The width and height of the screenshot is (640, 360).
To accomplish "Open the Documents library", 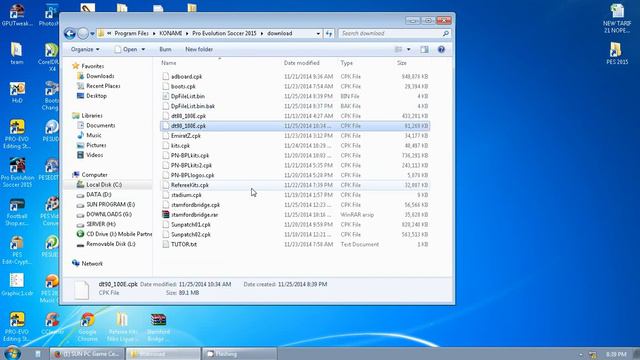I will pos(100,125).
